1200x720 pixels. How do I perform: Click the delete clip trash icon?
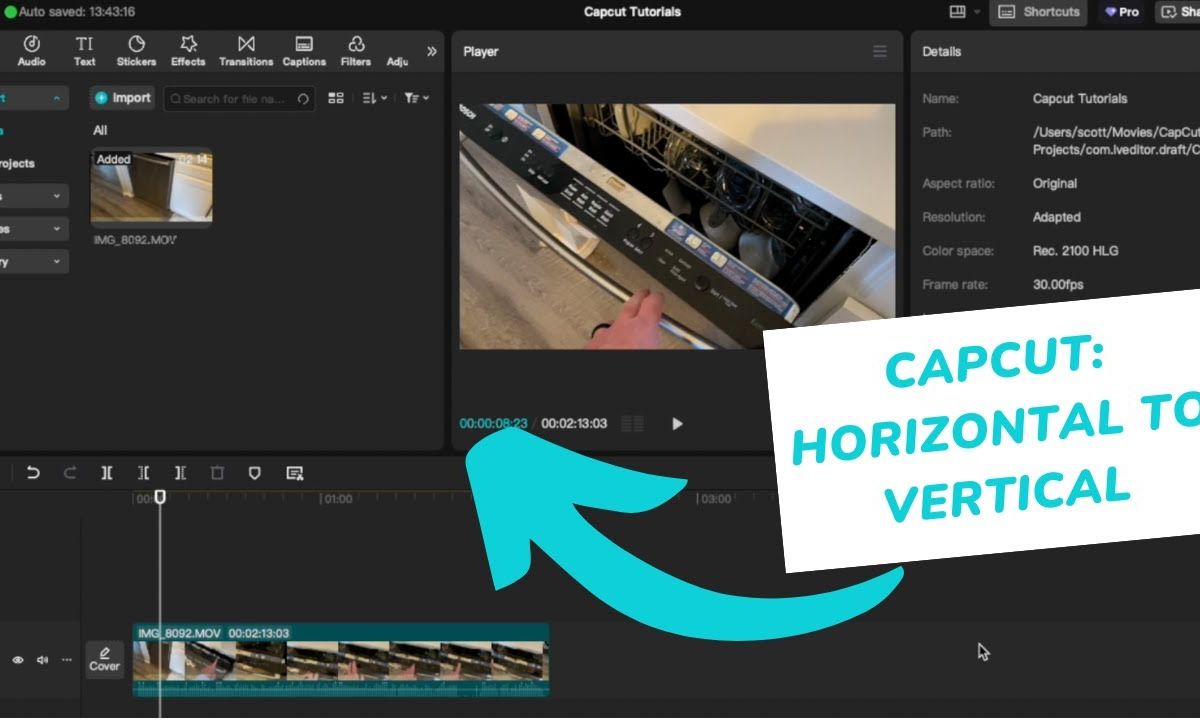(217, 473)
